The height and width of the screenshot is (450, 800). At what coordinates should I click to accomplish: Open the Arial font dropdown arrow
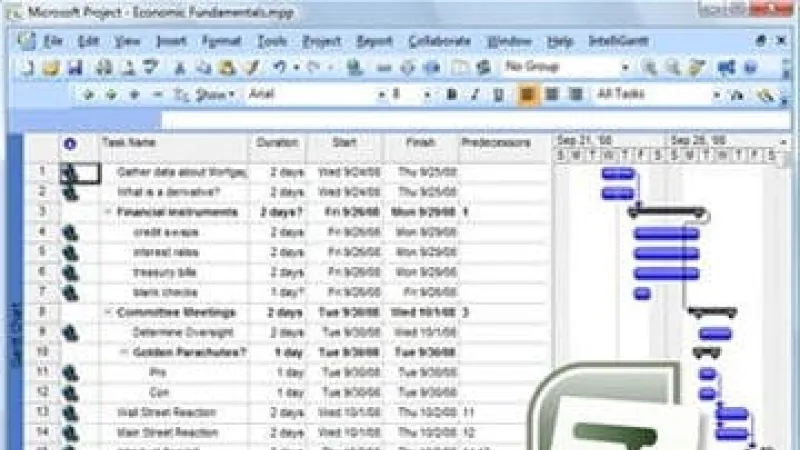click(x=381, y=95)
